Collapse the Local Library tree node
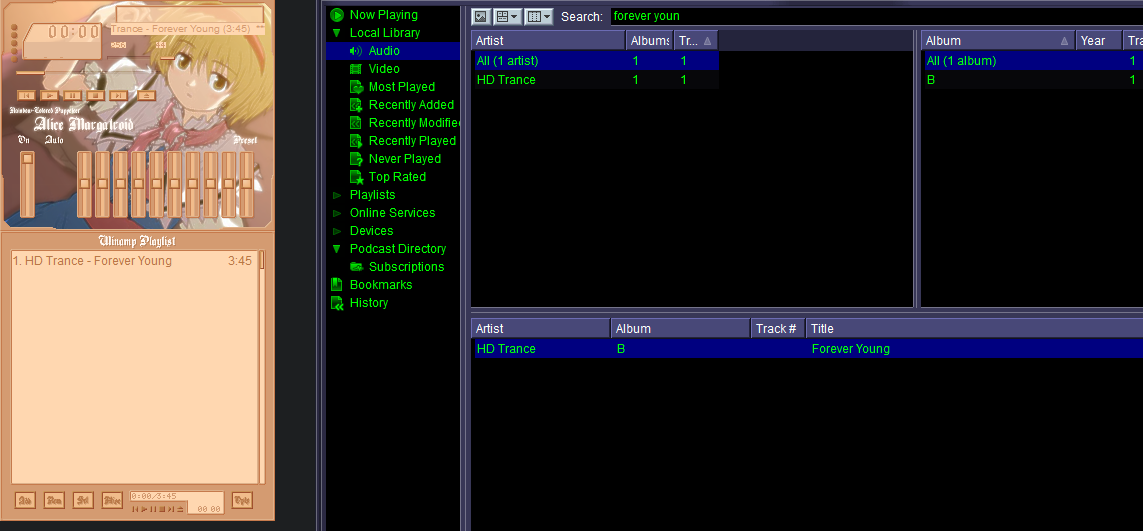The height and width of the screenshot is (531, 1143). click(x=337, y=33)
